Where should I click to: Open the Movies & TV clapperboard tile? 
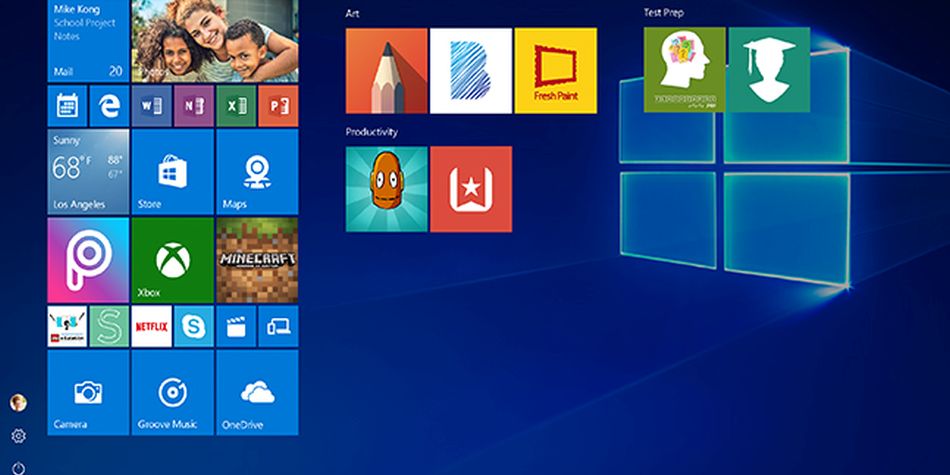236,327
